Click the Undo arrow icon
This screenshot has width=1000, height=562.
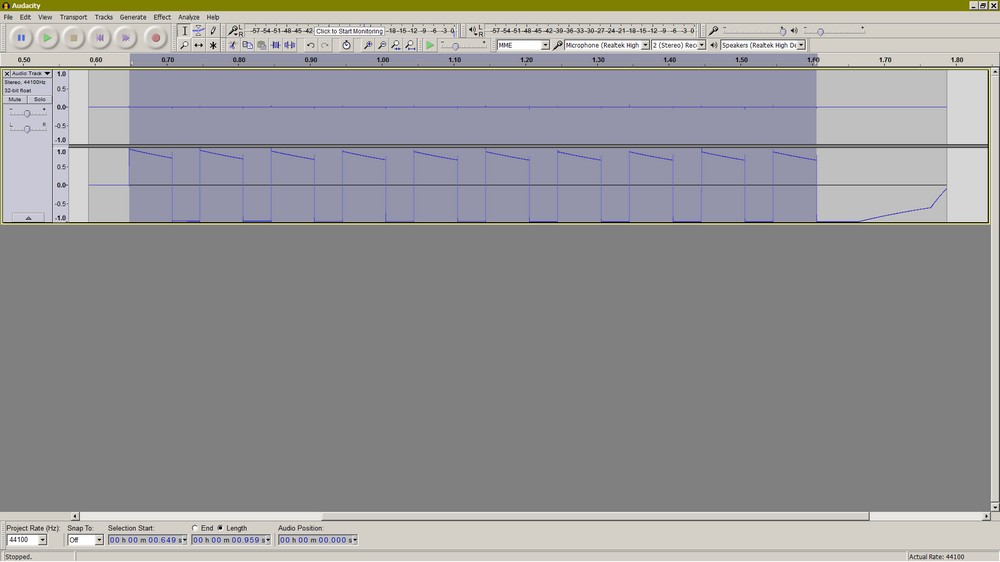click(x=310, y=45)
